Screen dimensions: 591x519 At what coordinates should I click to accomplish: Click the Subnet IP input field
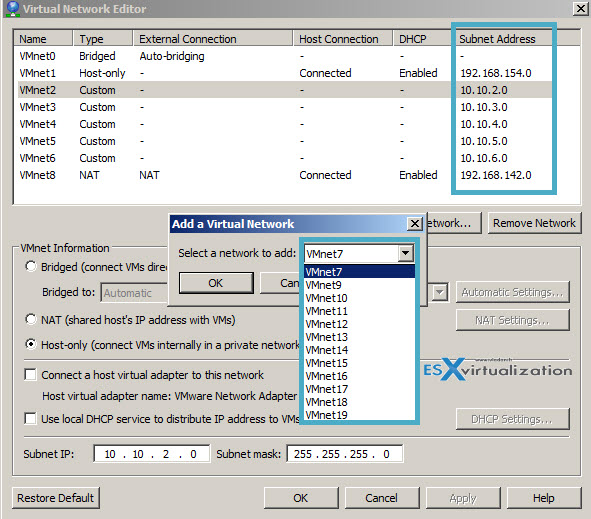pos(152,453)
